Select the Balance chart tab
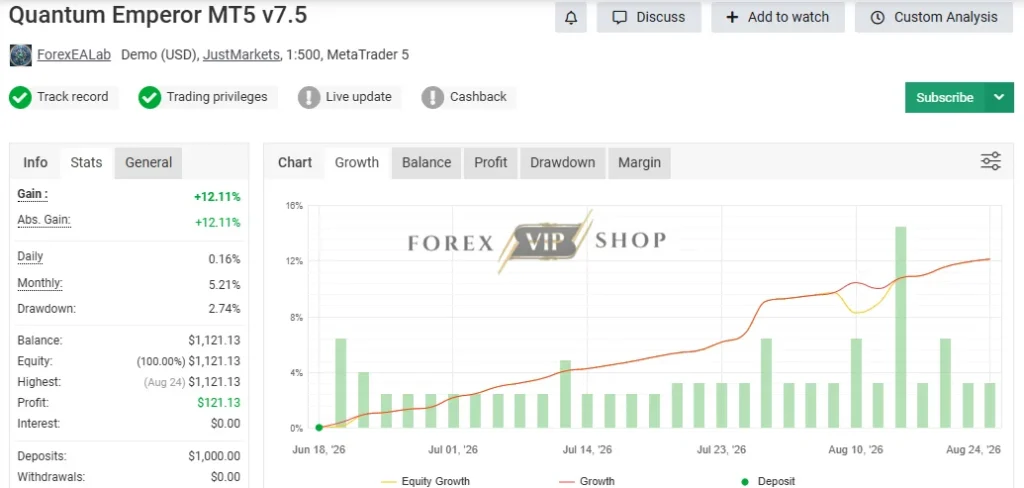Screen dimensions: 1024x488 (x=426, y=163)
